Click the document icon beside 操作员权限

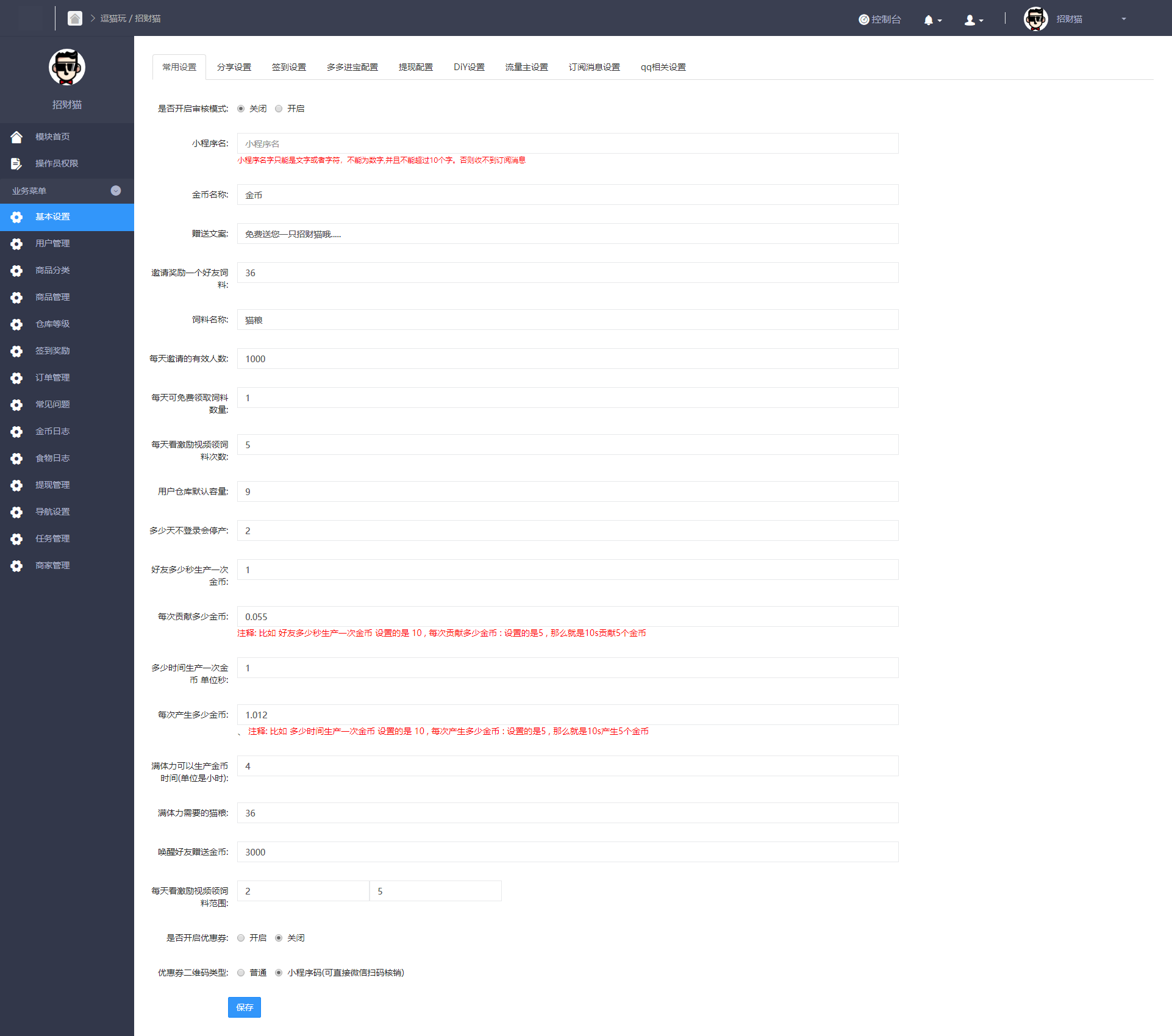tap(16, 163)
